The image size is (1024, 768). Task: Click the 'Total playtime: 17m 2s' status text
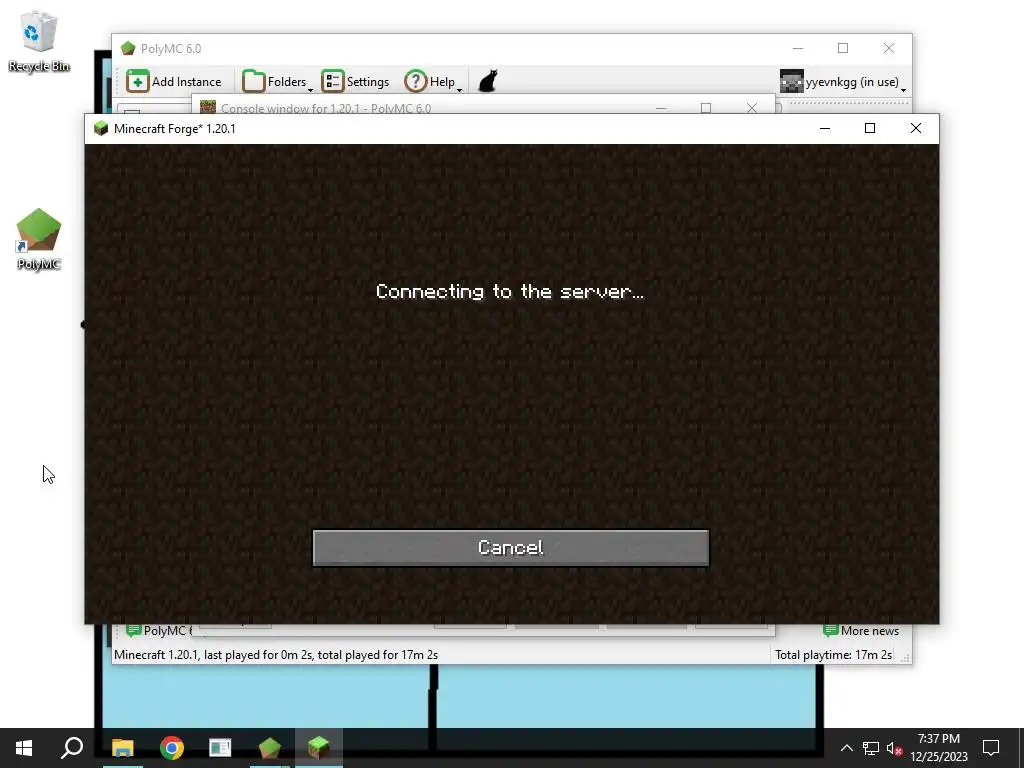point(833,654)
